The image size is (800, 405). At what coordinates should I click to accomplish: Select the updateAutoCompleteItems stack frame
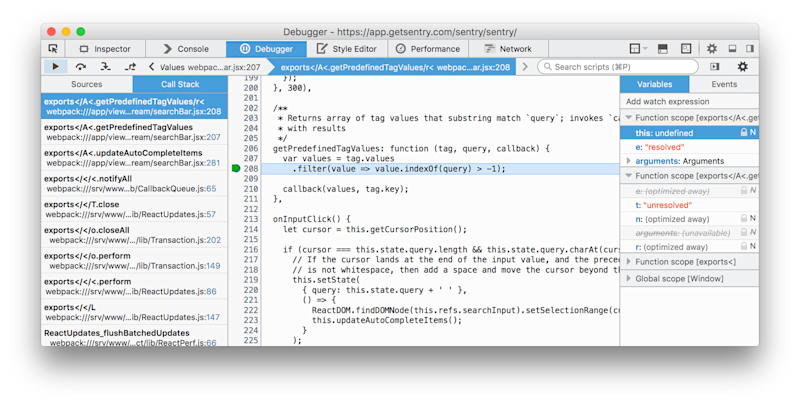134,158
